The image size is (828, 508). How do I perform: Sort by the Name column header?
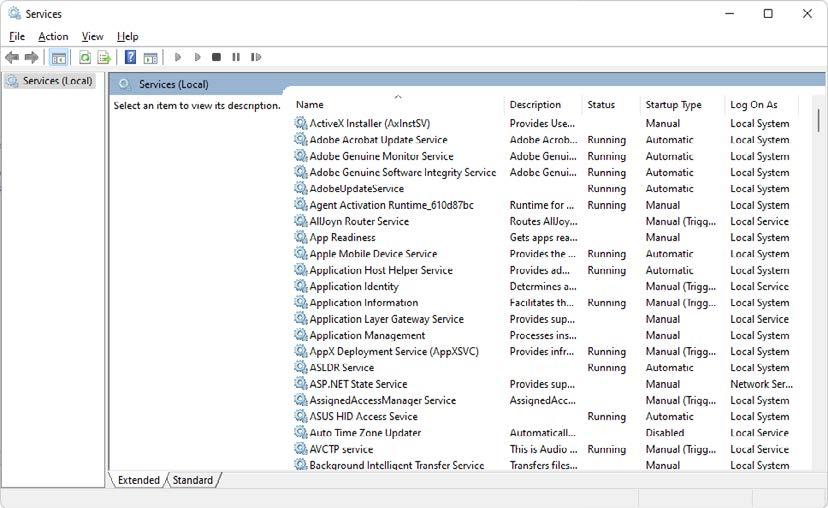click(x=398, y=105)
